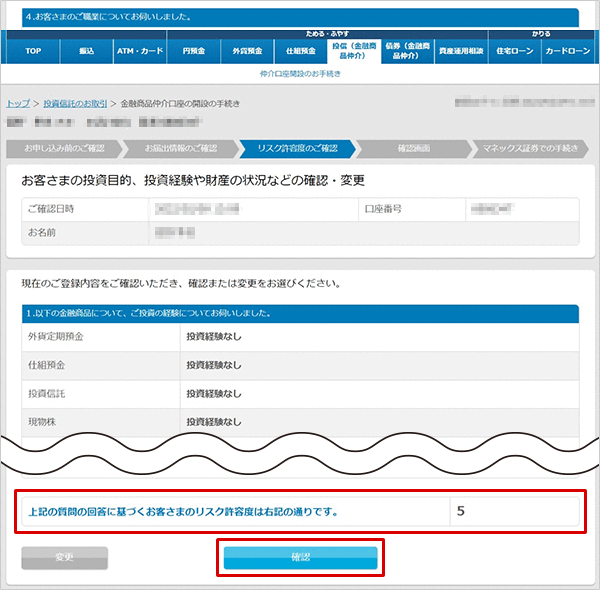Go to the 円預金 tab

coord(193,50)
